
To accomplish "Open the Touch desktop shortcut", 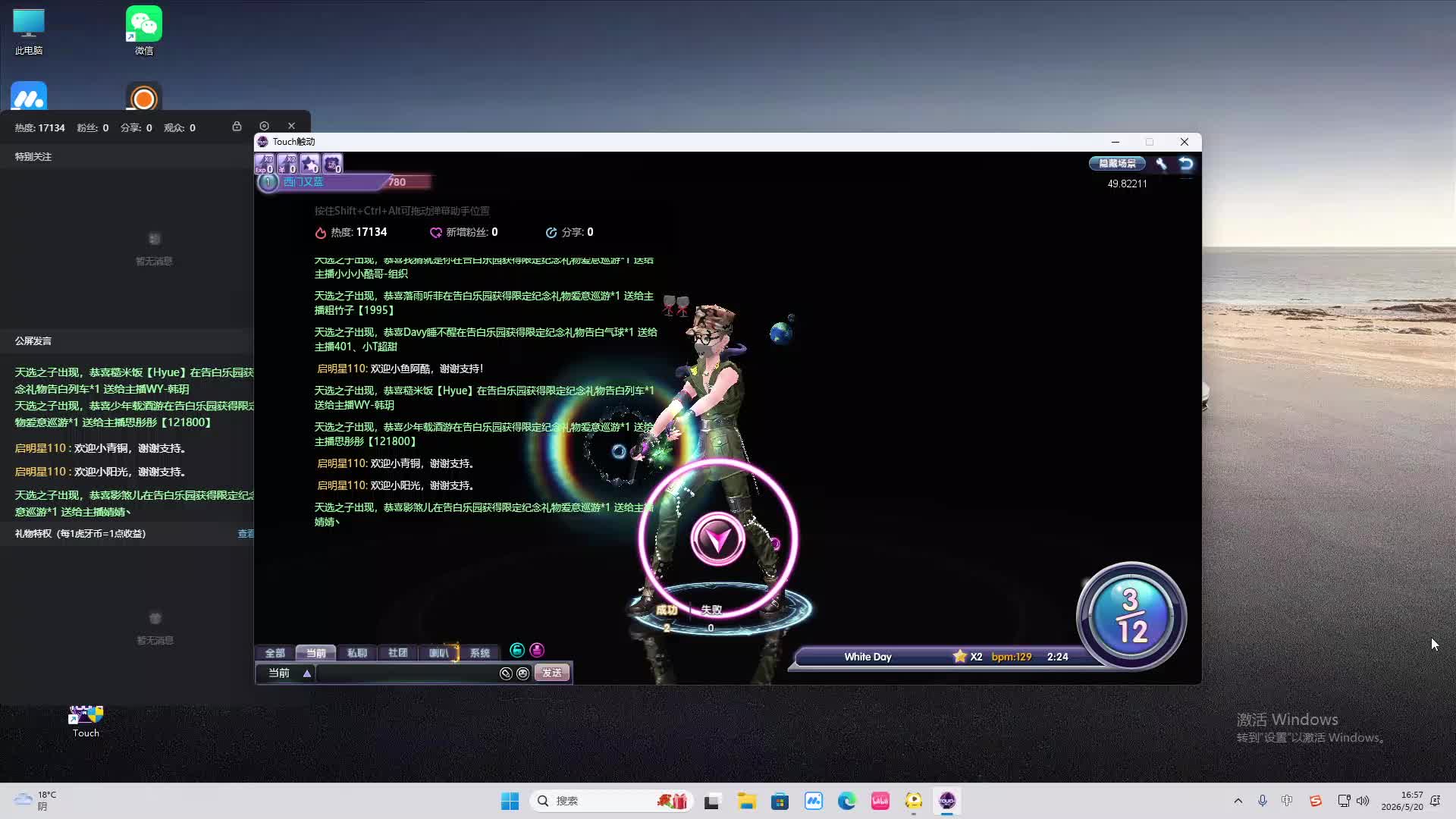I will 86,720.
